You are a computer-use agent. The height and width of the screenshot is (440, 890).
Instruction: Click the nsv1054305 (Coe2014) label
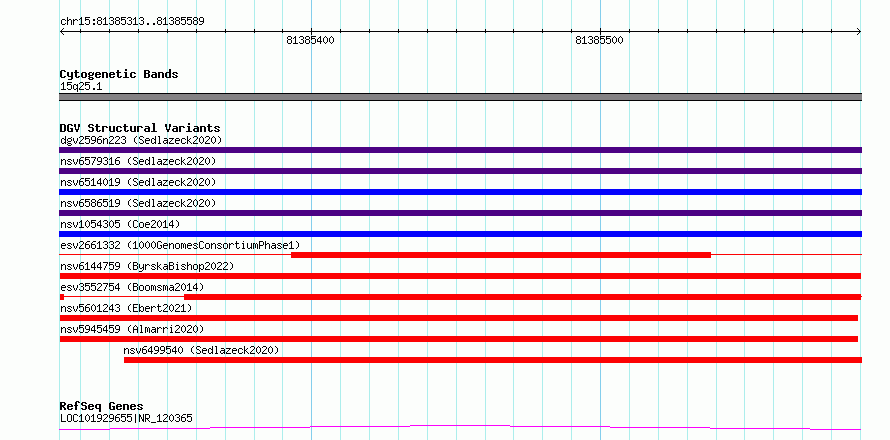click(120, 224)
